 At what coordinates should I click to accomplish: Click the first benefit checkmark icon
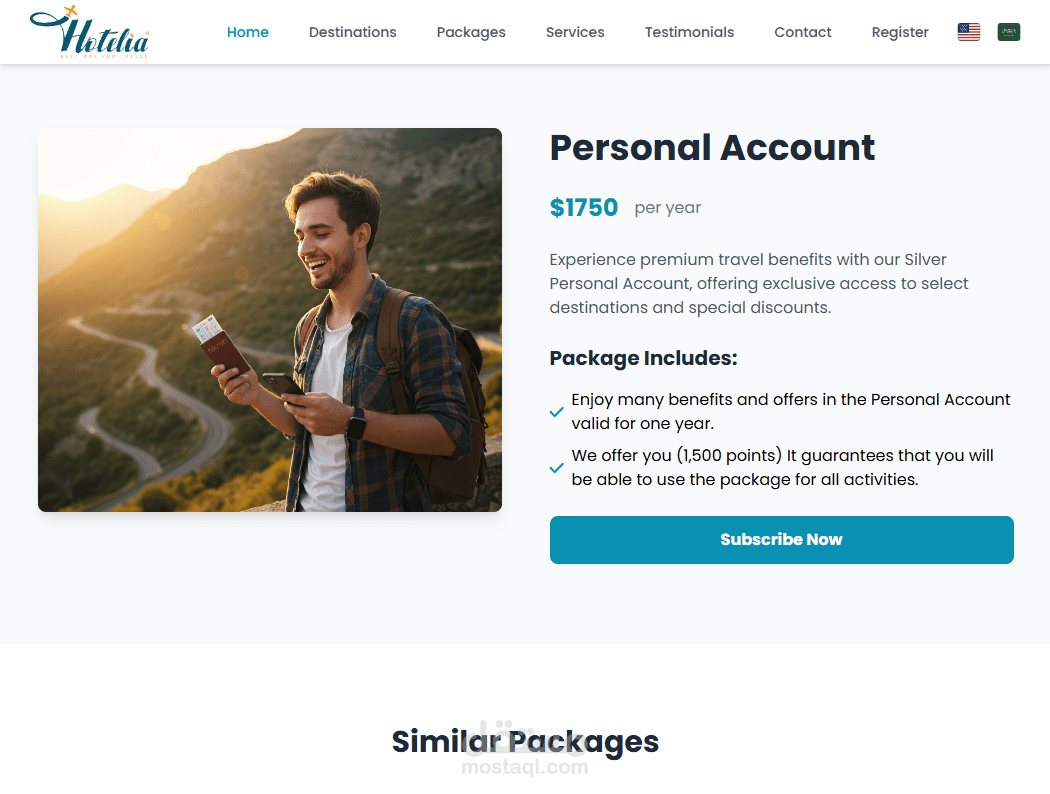[556, 412]
